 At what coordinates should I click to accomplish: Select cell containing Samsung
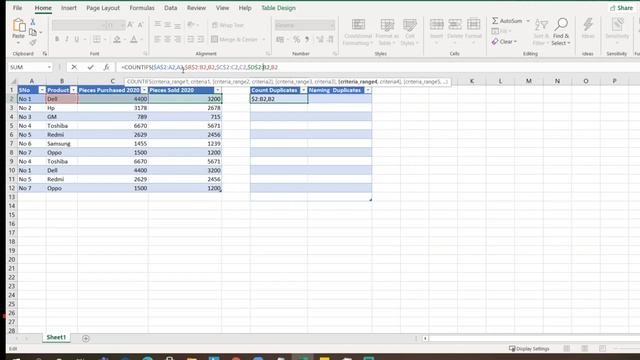[x=62, y=144]
